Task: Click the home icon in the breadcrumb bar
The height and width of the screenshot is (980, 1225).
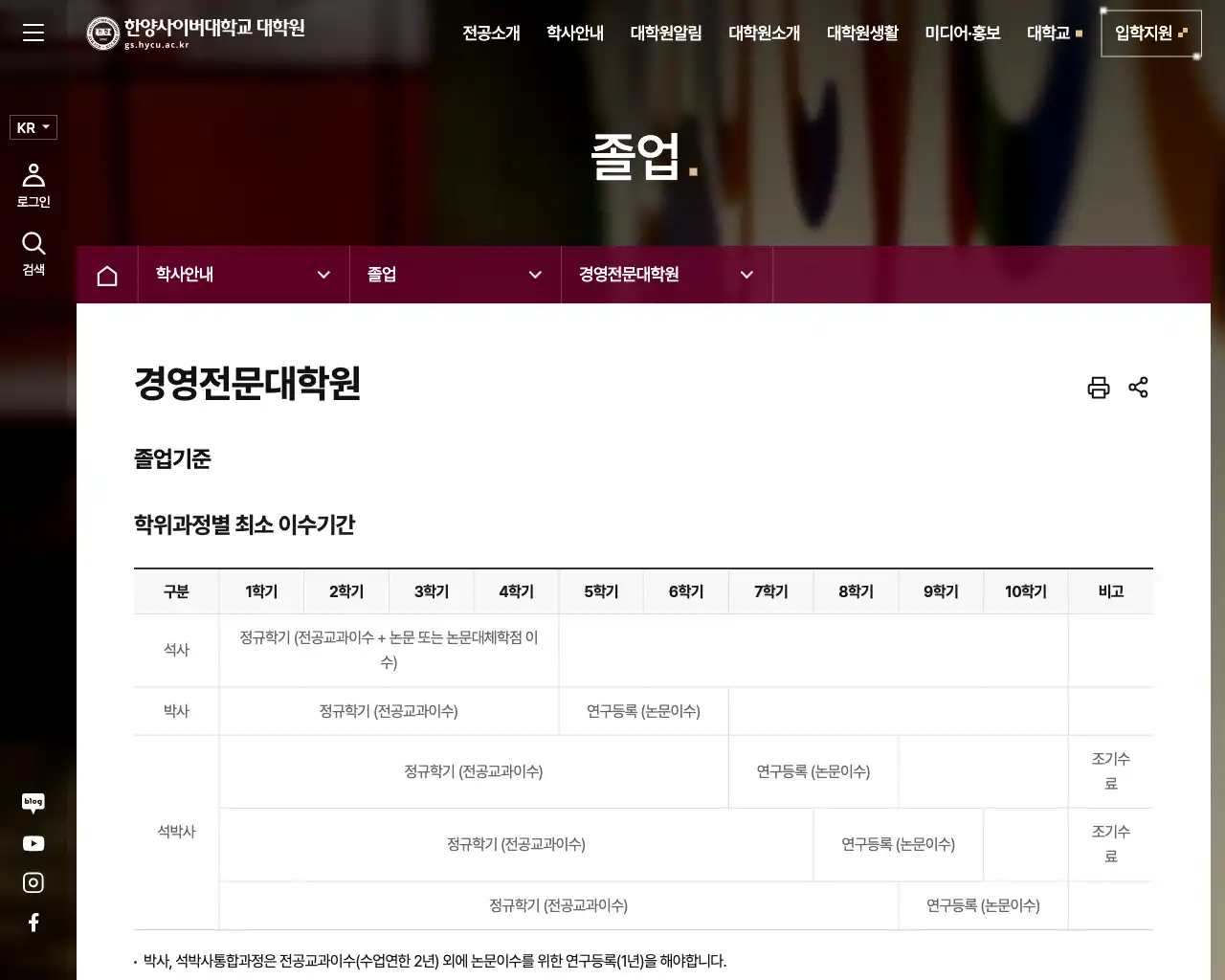Action: (x=106, y=275)
